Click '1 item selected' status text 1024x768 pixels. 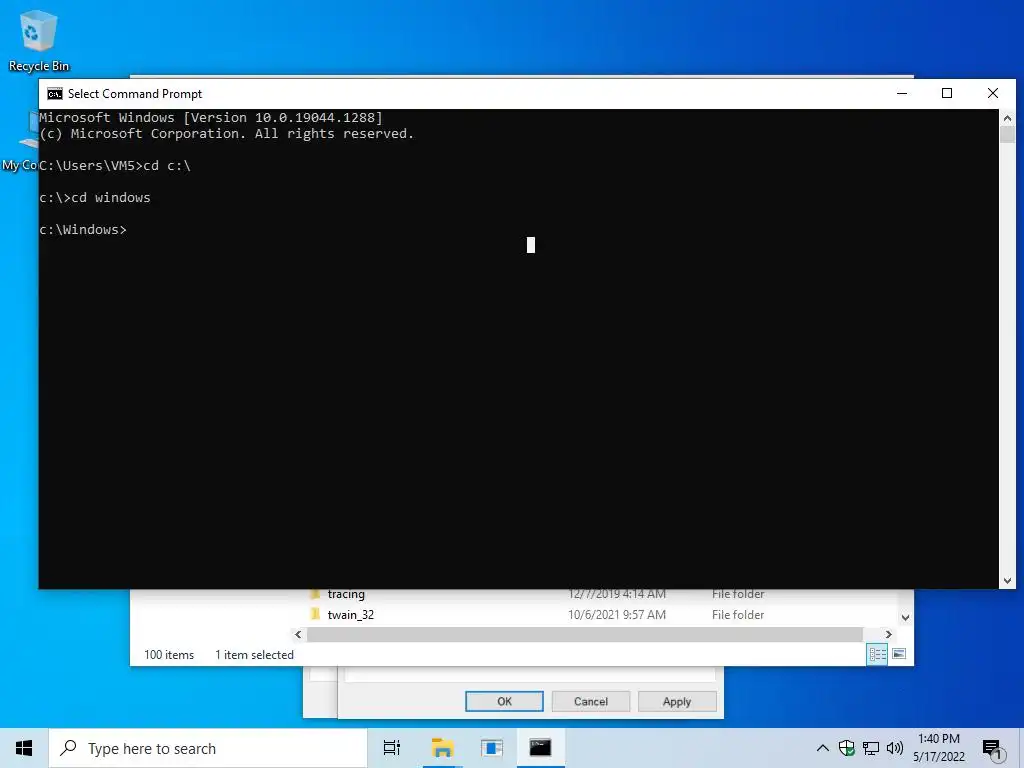254,654
